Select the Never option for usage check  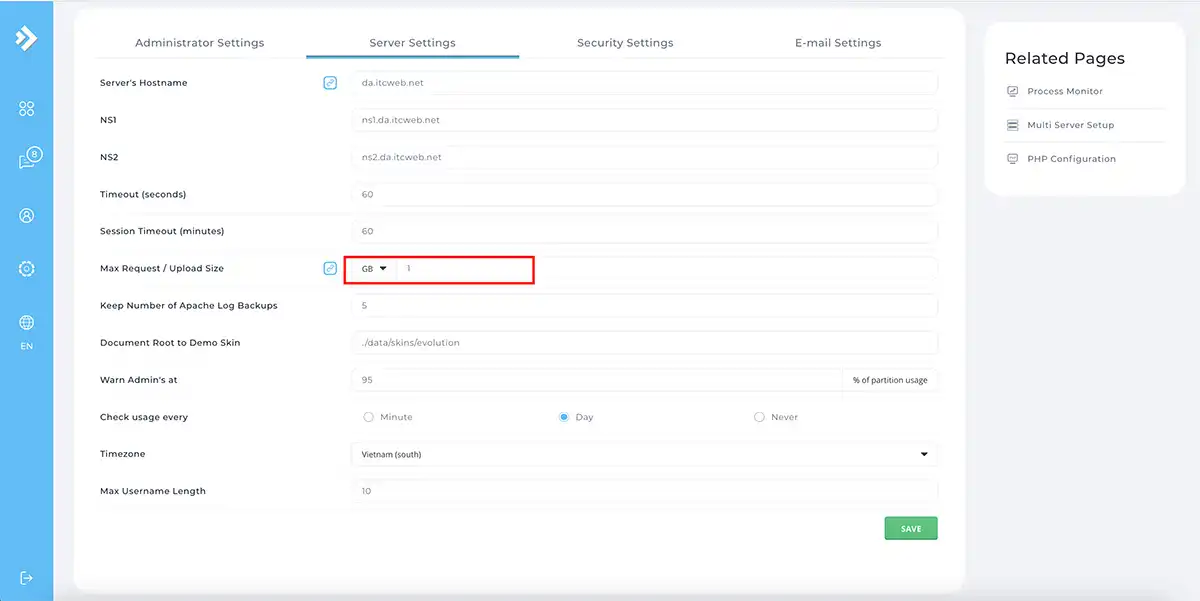click(758, 416)
